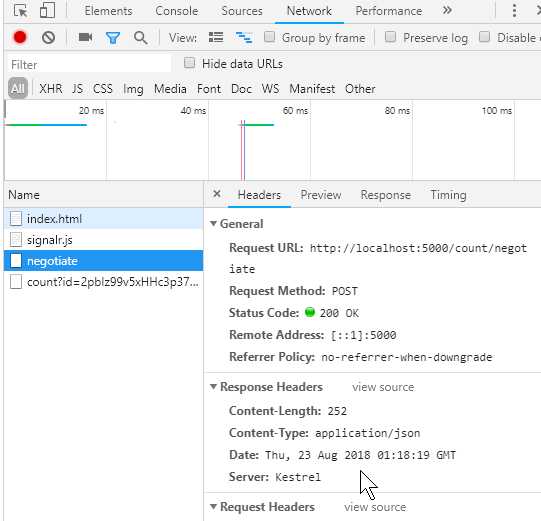Filter requests by WS

pos(270,89)
